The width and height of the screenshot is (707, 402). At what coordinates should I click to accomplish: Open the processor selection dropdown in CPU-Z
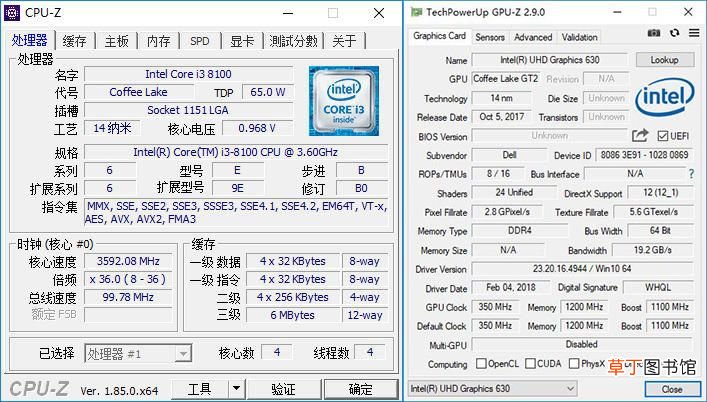[138, 354]
